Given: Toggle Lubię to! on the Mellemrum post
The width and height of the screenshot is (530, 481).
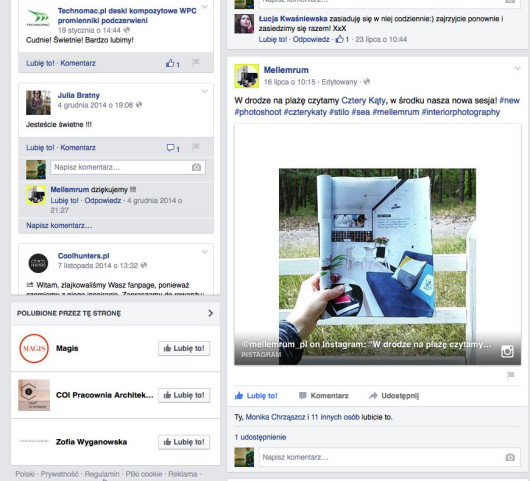Looking at the screenshot, I should [256, 395].
